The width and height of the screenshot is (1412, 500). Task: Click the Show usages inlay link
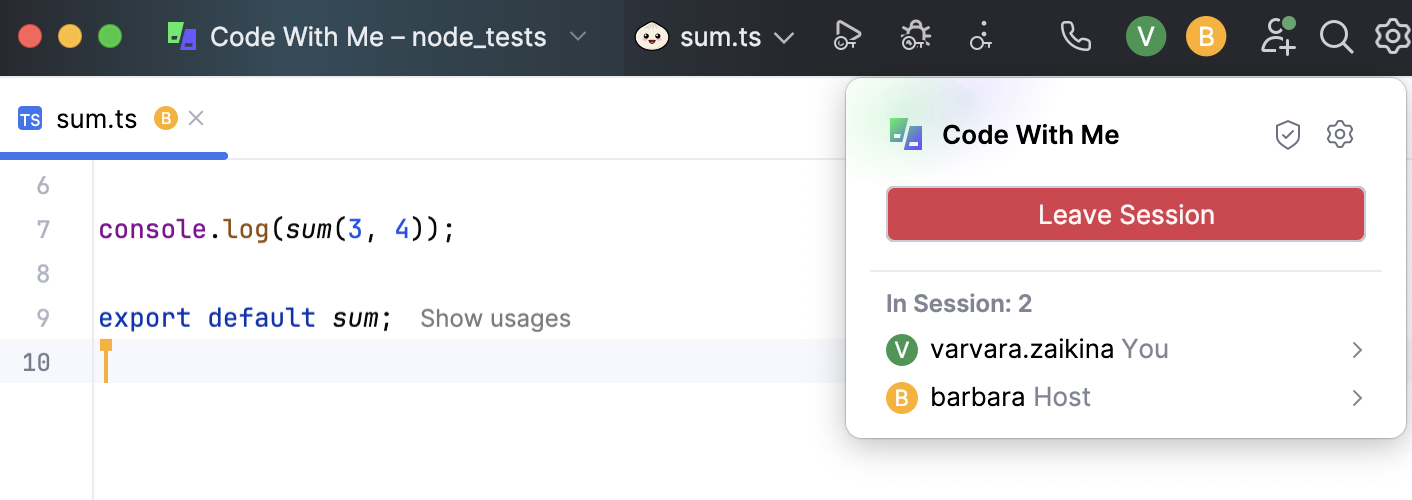pyautogui.click(x=495, y=319)
